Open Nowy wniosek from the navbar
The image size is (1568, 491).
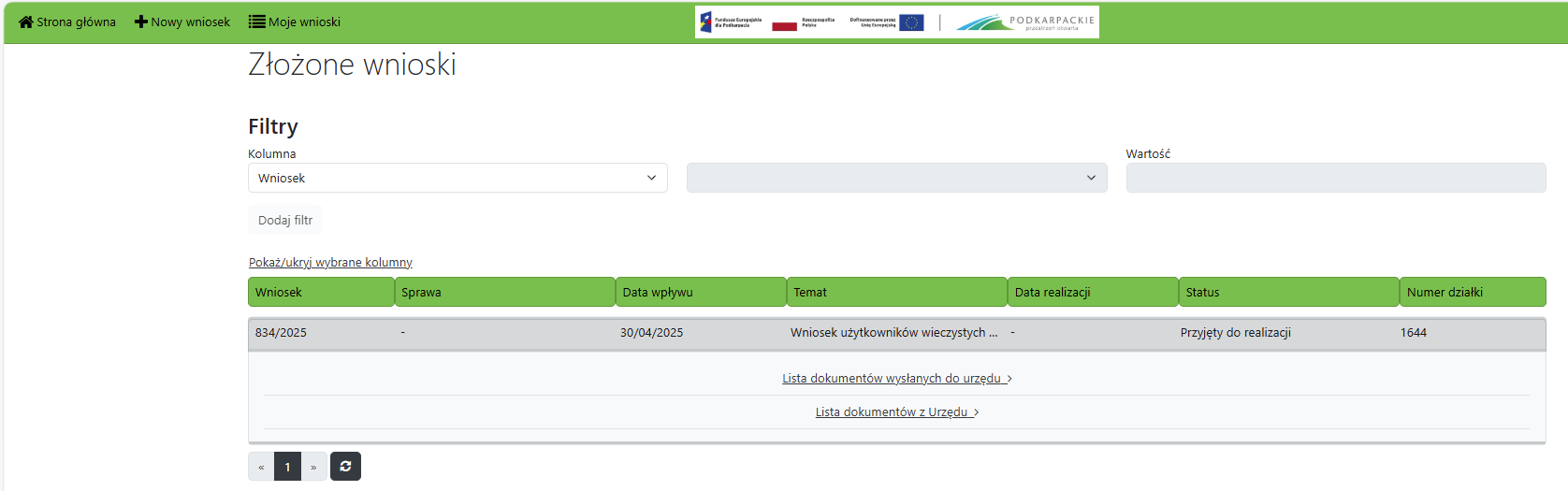tap(190, 22)
